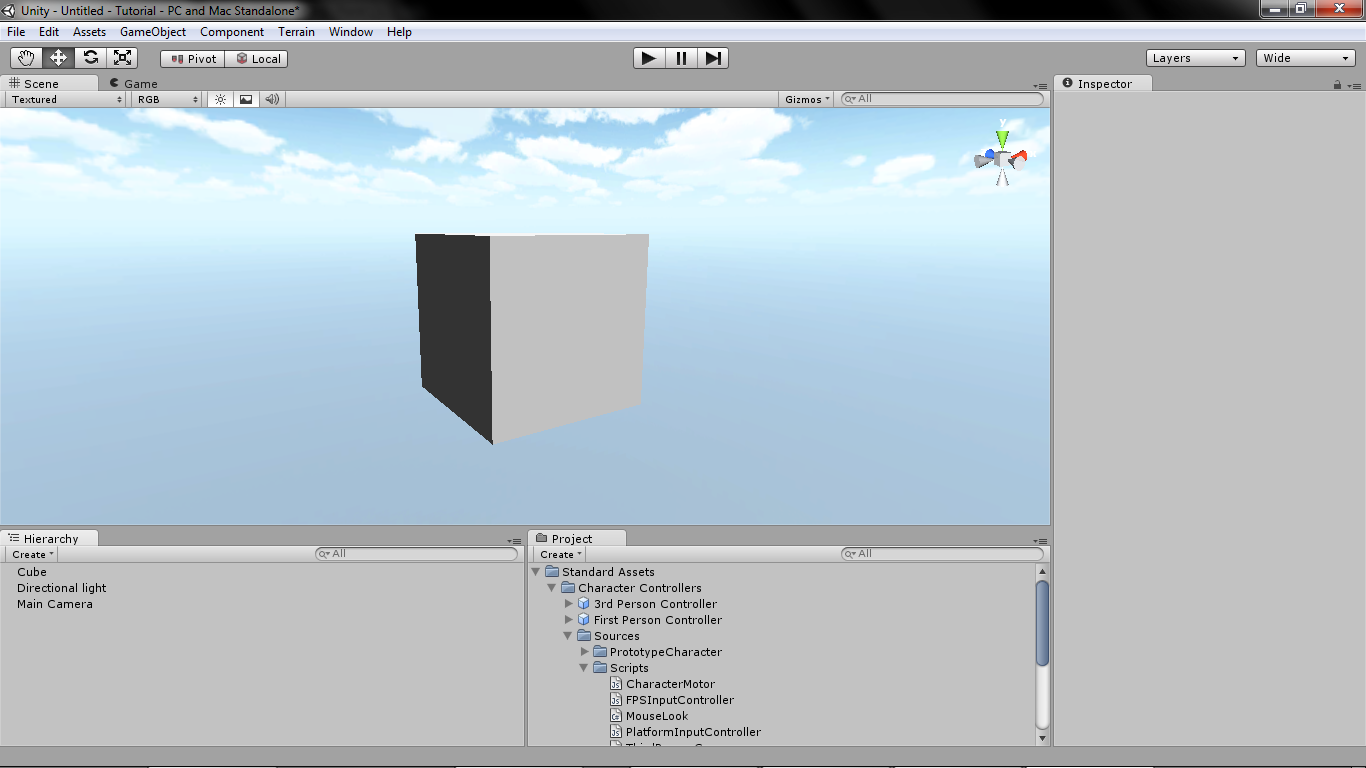
Task: Open Hierarchy Create dropdown
Action: (x=32, y=554)
